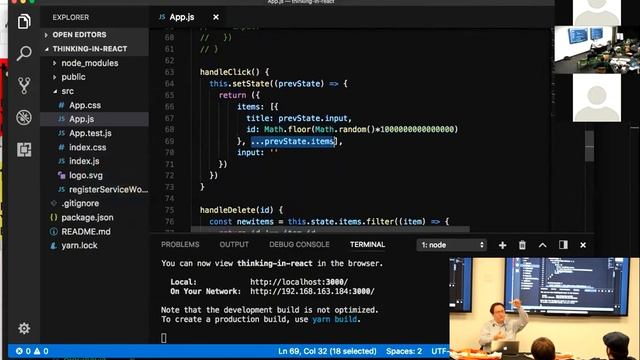
Task: Click 'Spaces: 2' indentation in status bar
Action: coord(404,351)
